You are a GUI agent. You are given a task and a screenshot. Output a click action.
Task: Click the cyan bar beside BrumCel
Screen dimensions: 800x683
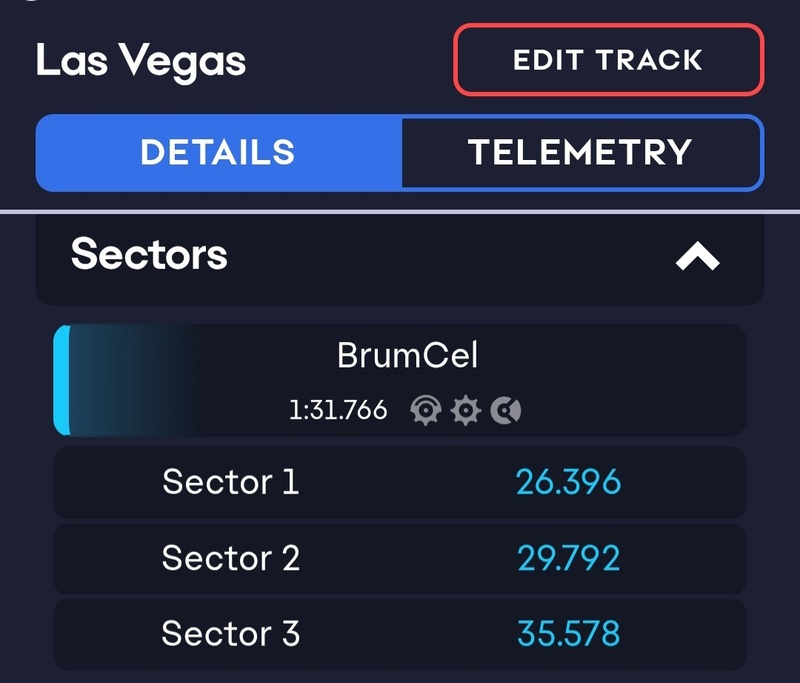[x=61, y=380]
